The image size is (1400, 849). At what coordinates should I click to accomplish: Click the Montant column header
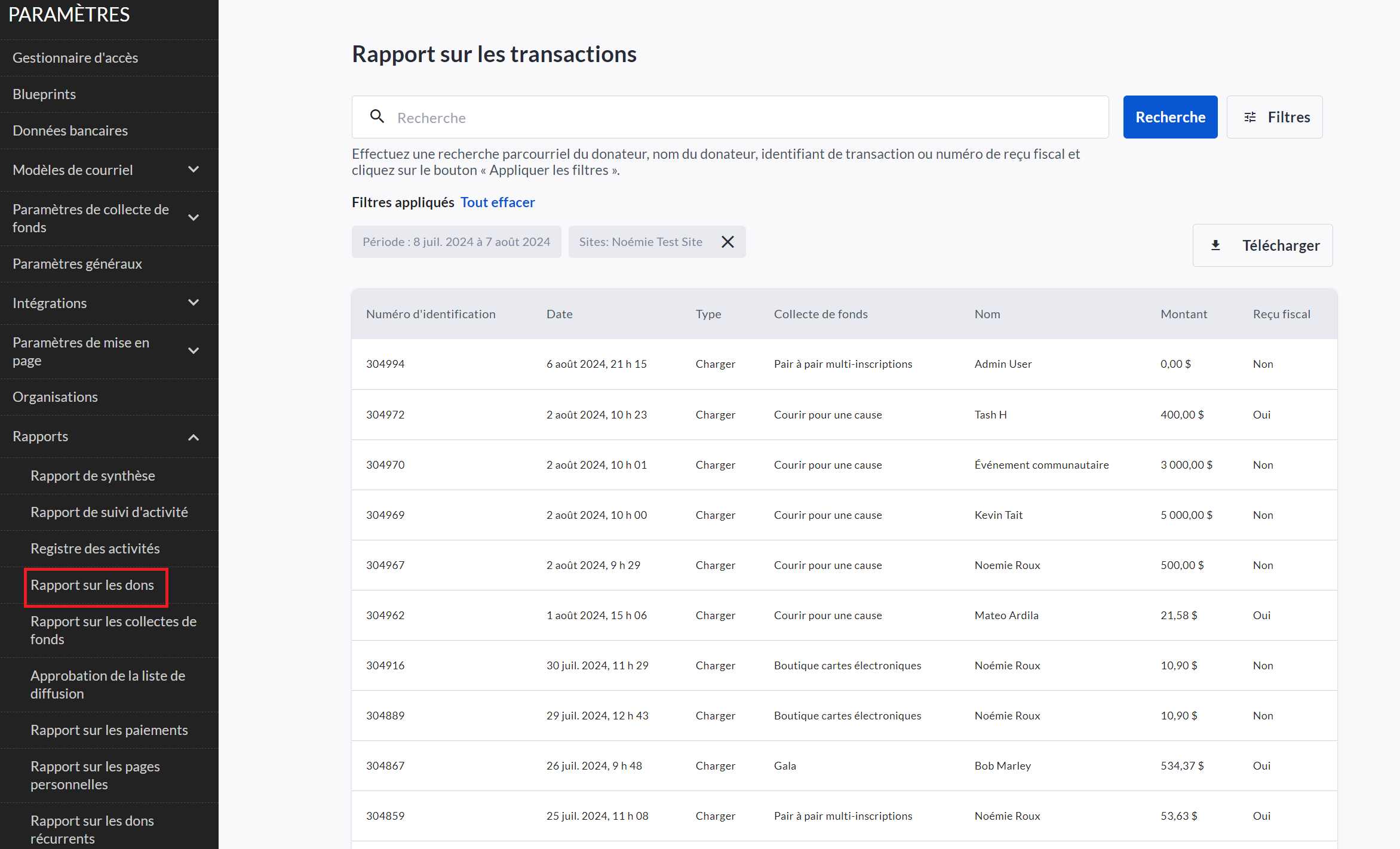[1183, 314]
